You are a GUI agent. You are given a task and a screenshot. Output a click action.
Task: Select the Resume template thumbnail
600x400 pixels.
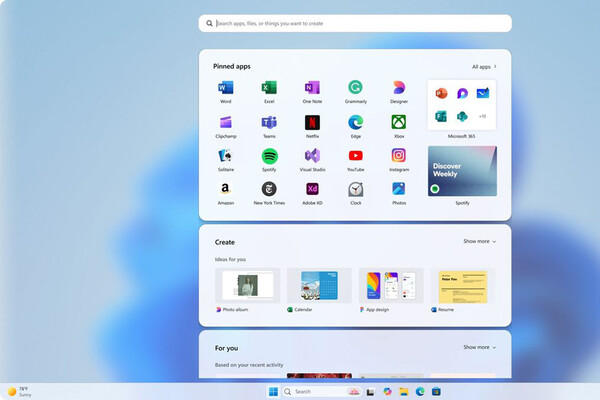pyautogui.click(x=463, y=285)
